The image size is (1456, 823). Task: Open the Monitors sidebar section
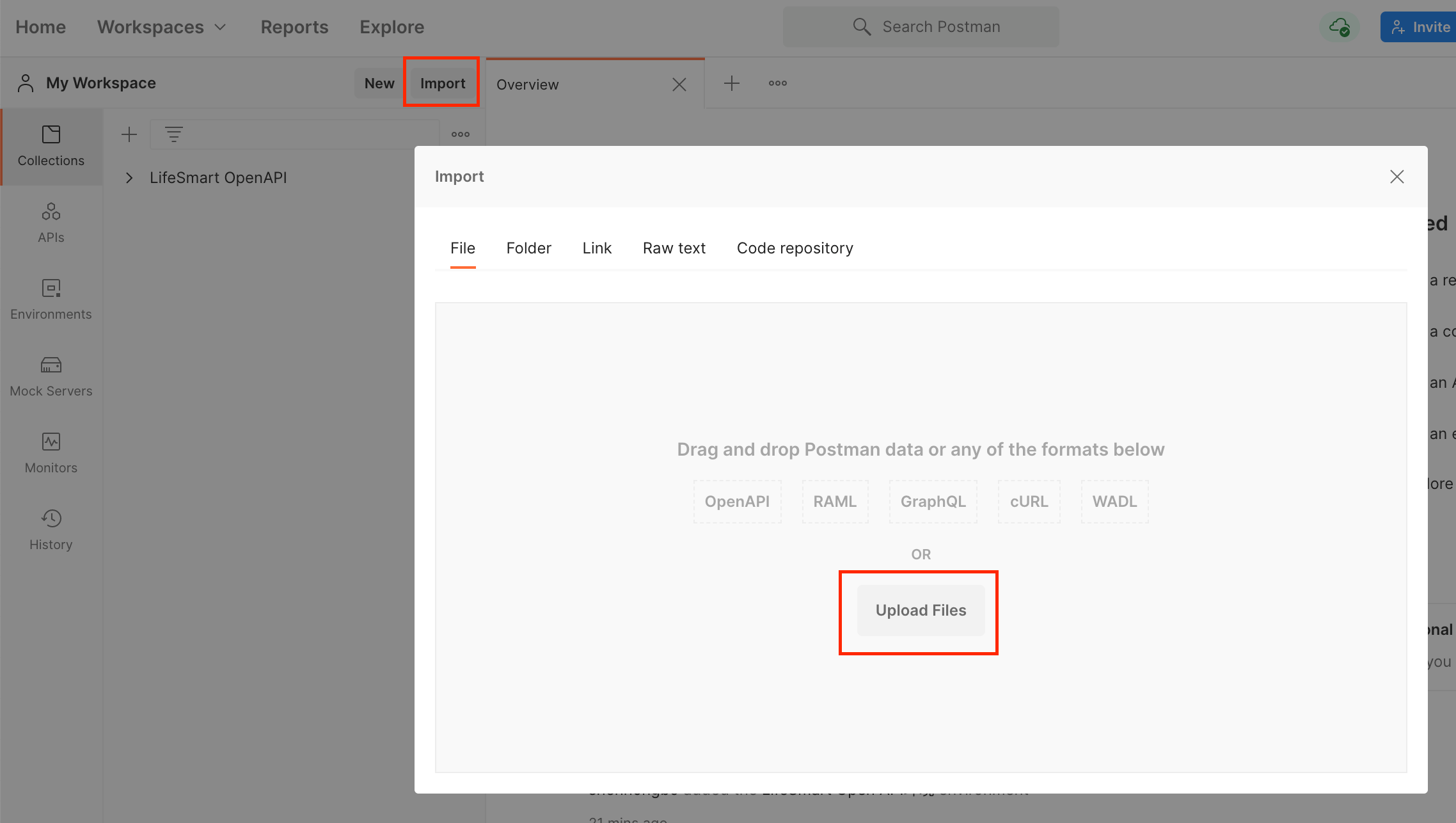pos(51,454)
